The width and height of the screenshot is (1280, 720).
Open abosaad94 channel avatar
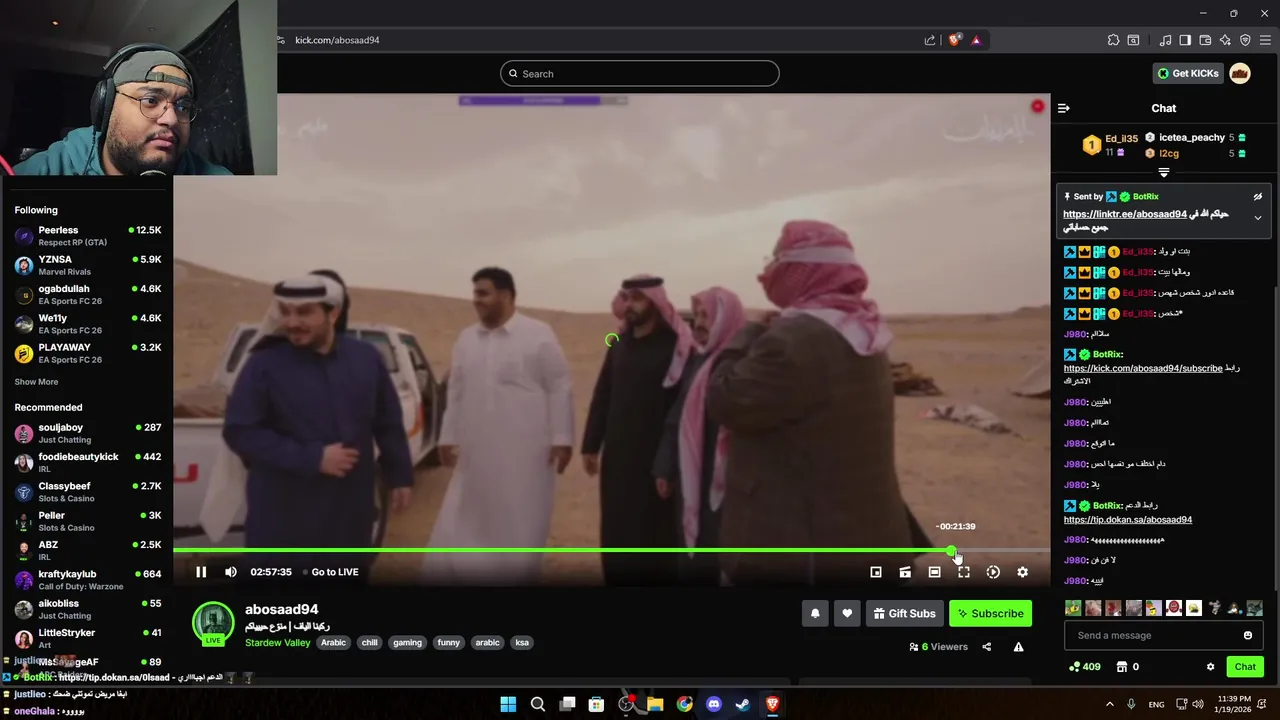pos(213,622)
